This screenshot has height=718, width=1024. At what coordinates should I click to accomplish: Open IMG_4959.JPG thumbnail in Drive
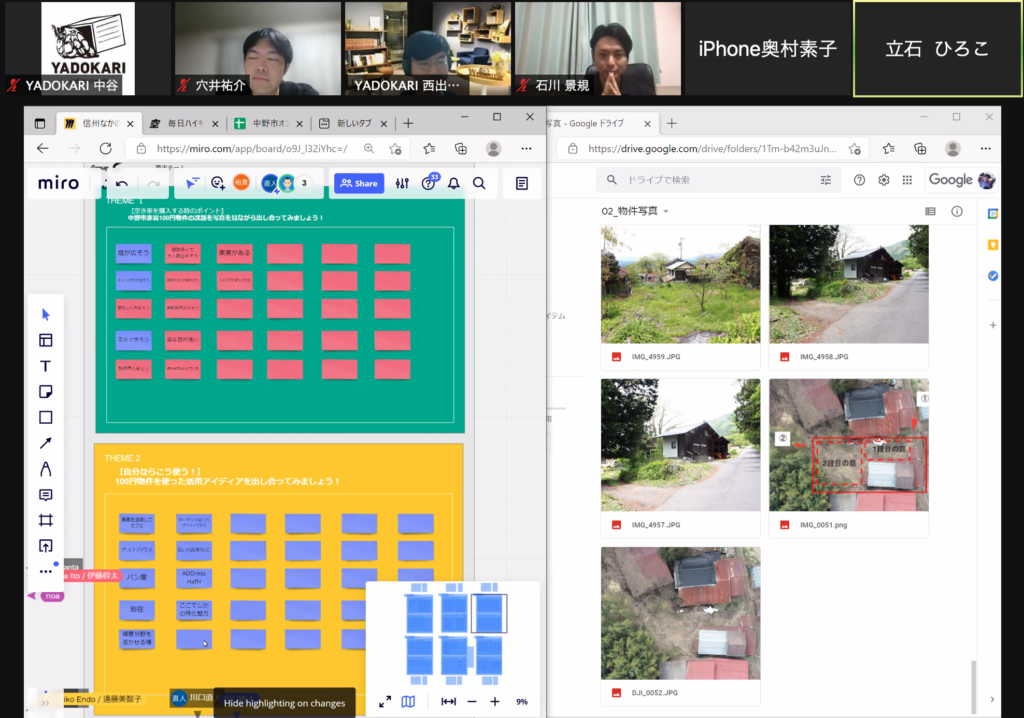pos(680,284)
